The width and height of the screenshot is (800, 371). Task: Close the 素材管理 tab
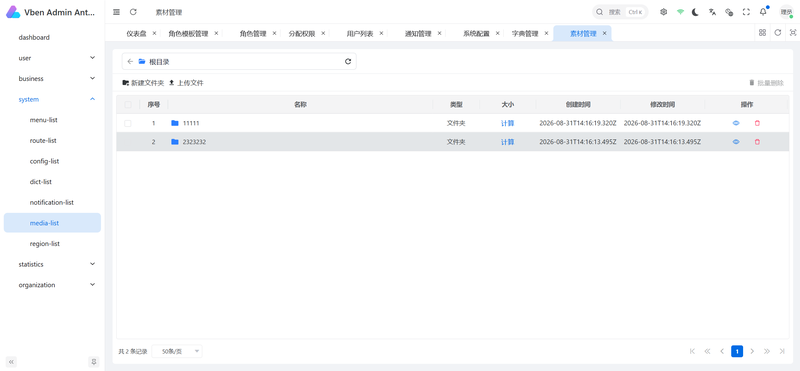pos(605,33)
